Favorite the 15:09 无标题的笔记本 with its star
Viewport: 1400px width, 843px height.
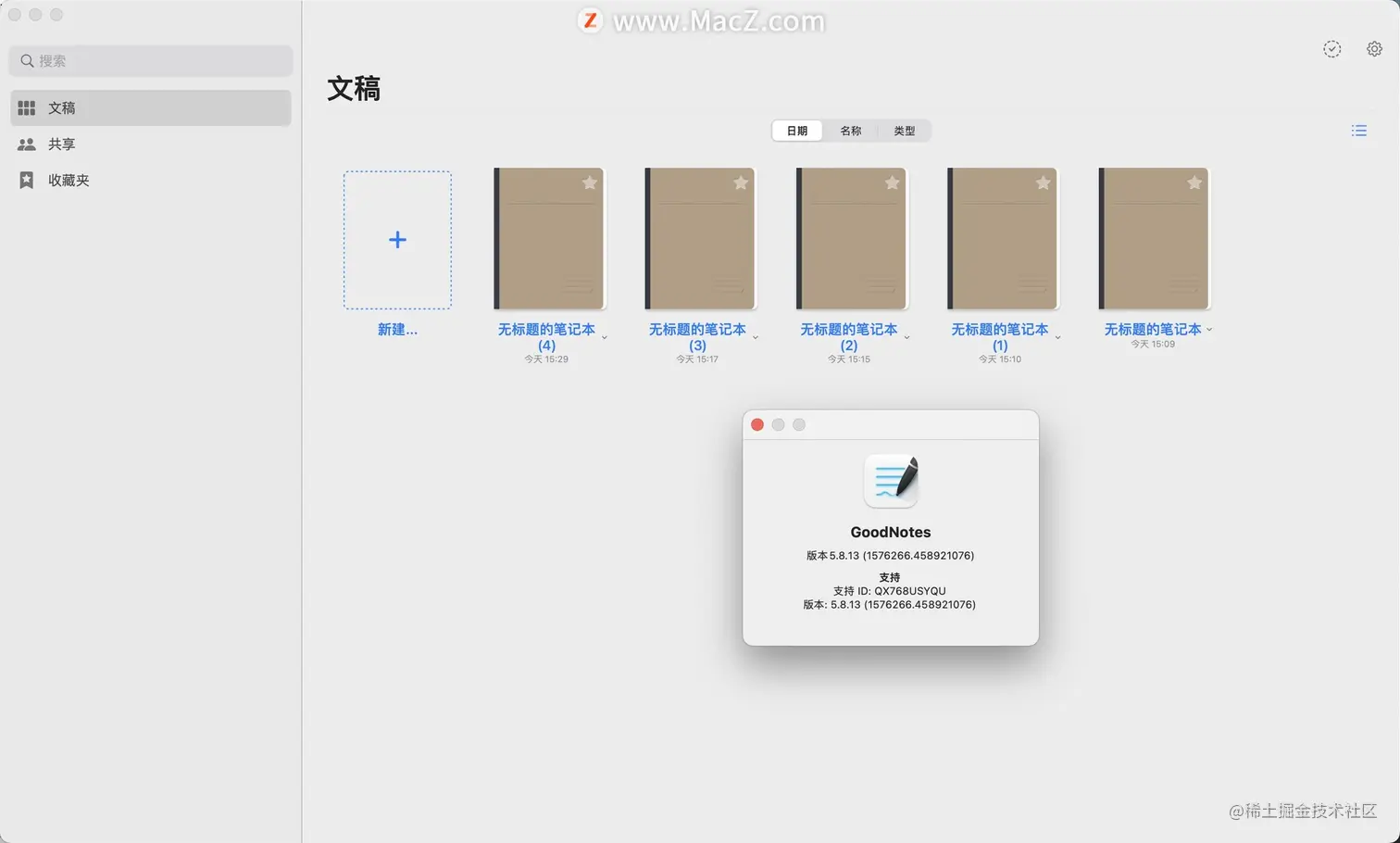coord(1194,182)
